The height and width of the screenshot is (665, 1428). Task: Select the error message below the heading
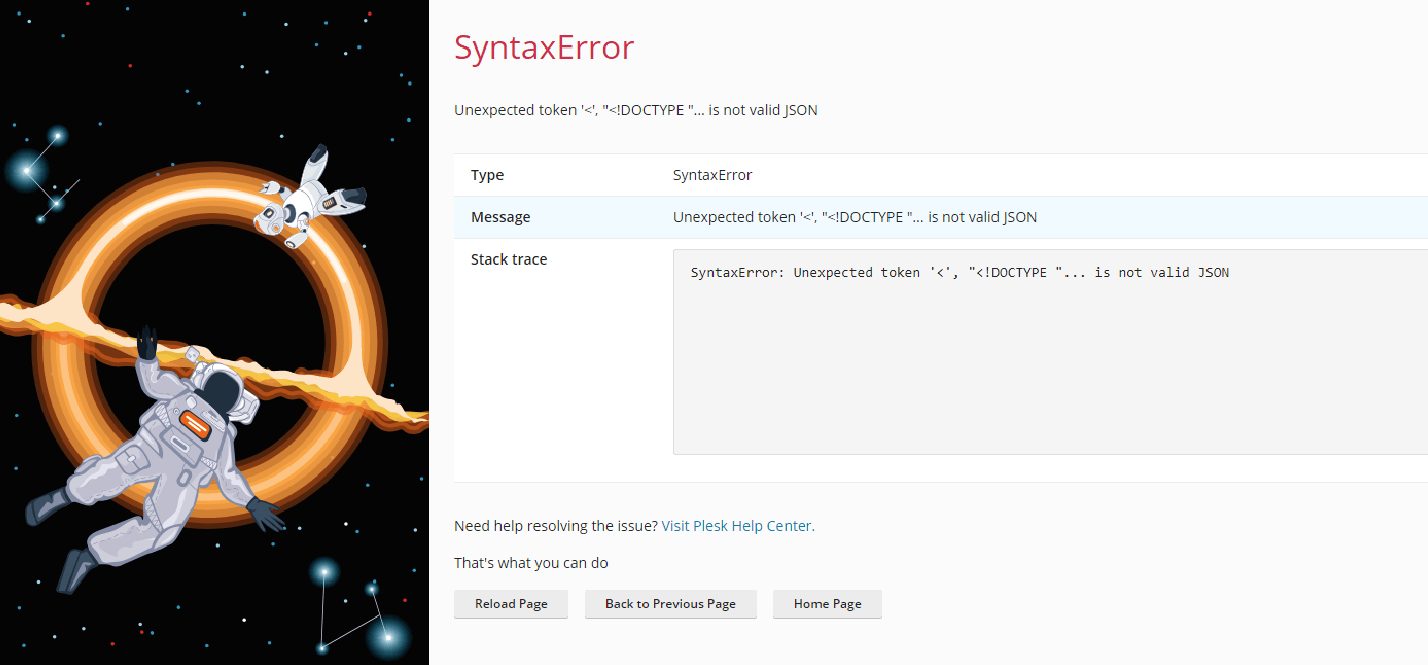point(636,110)
